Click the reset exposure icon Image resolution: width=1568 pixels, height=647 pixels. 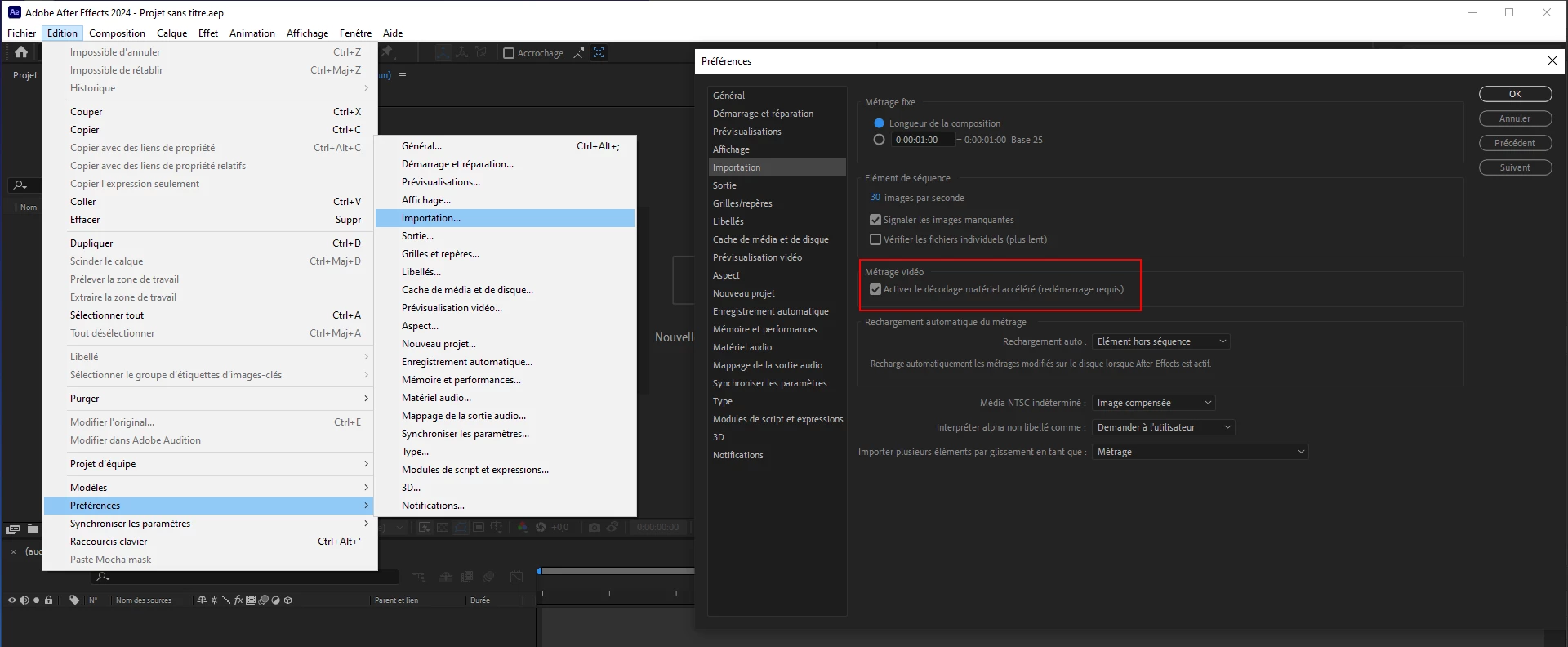[541, 528]
